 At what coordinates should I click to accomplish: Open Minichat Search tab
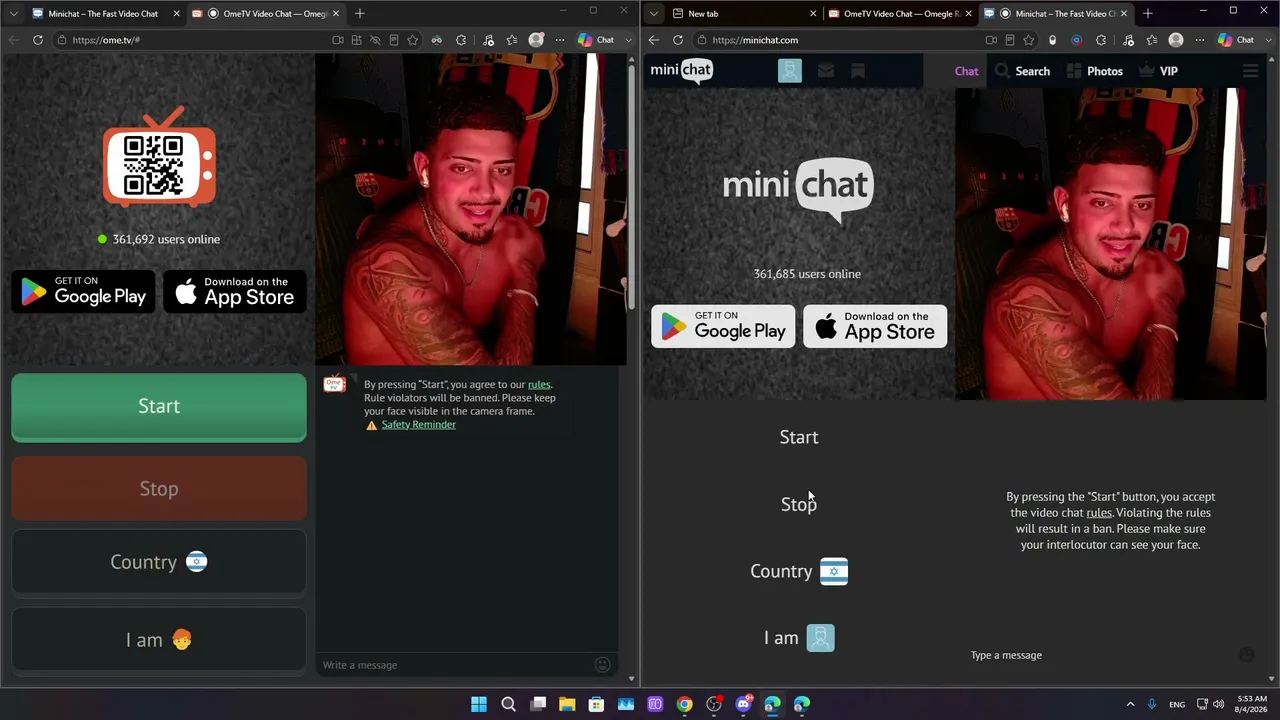tap(1022, 71)
